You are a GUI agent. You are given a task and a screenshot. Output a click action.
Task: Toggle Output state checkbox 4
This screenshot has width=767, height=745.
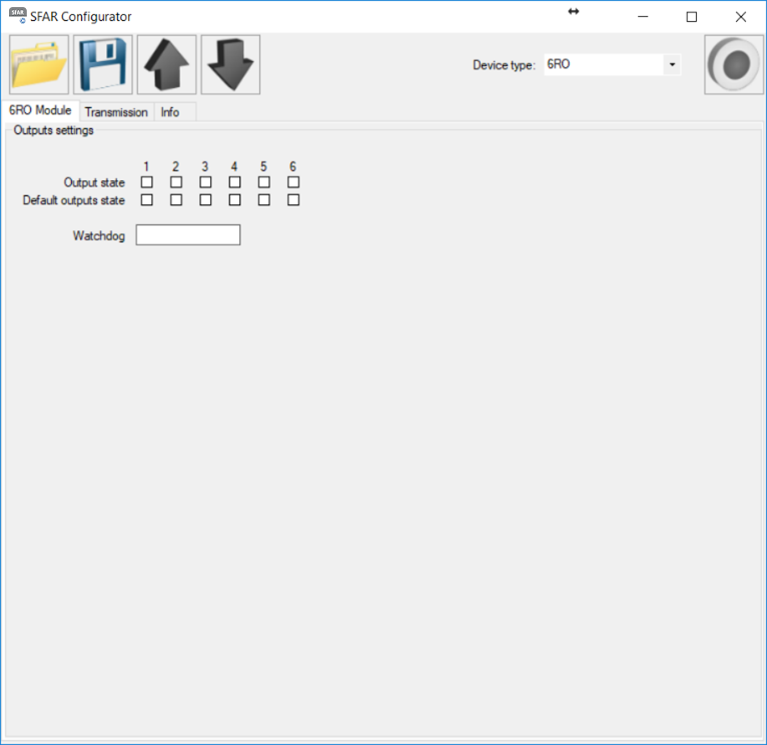click(235, 183)
